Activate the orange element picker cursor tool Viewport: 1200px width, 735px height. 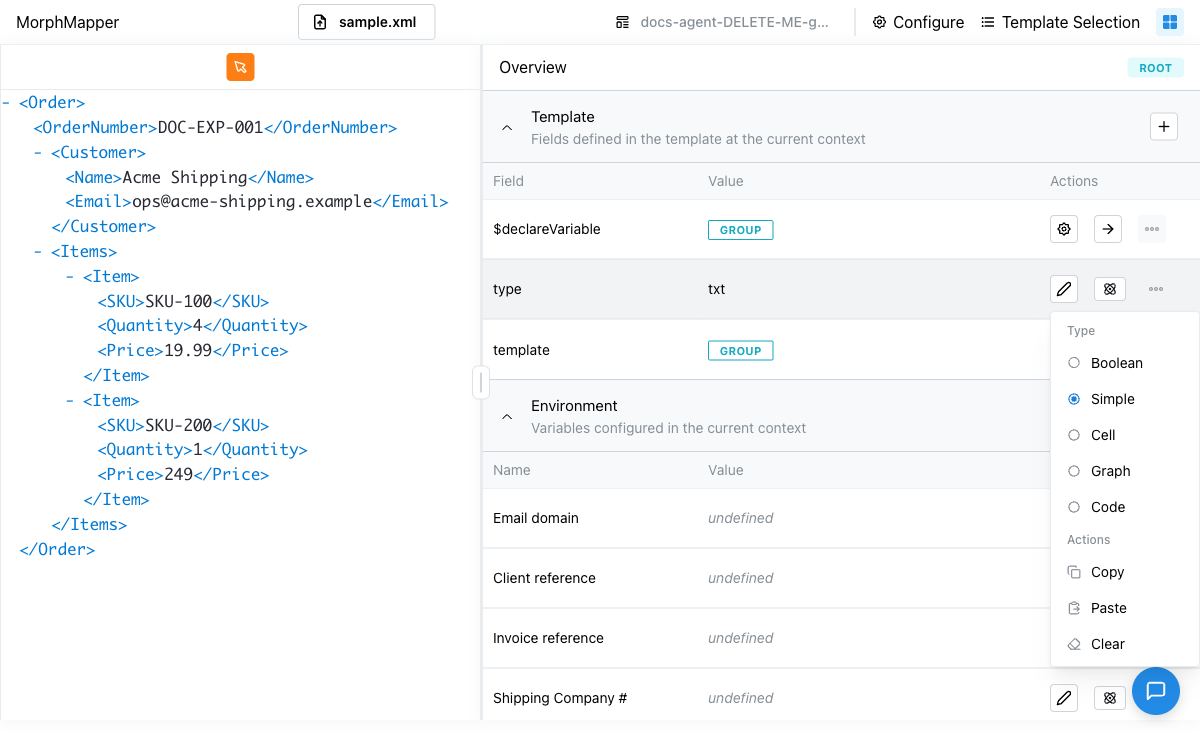(240, 67)
